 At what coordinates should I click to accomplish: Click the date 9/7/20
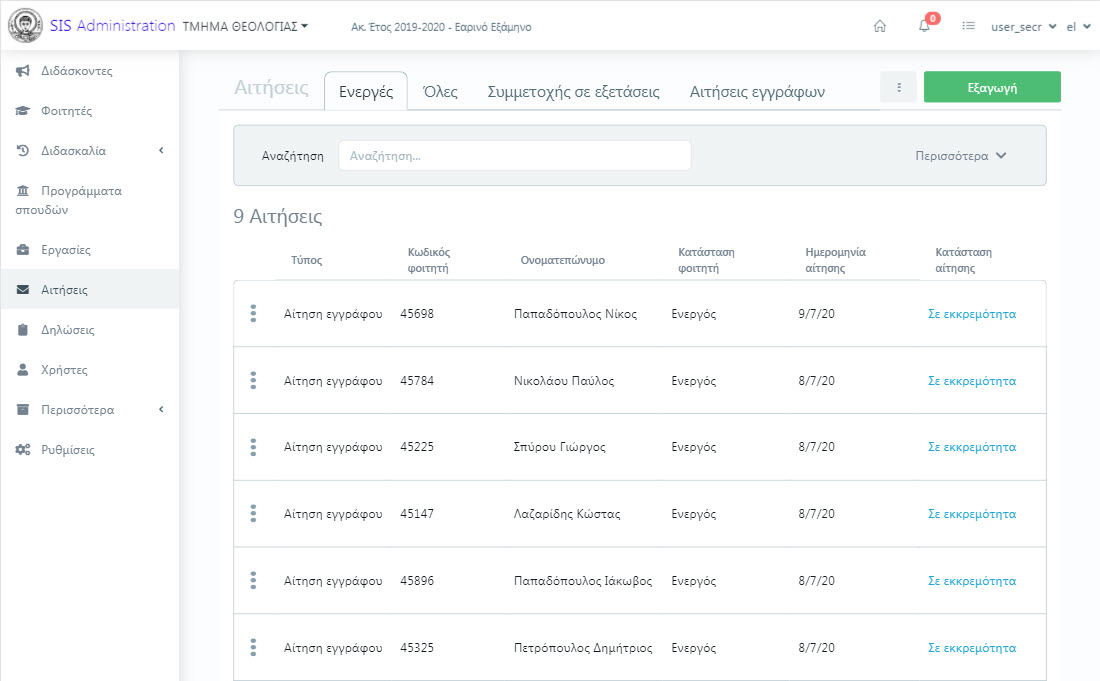click(817, 313)
